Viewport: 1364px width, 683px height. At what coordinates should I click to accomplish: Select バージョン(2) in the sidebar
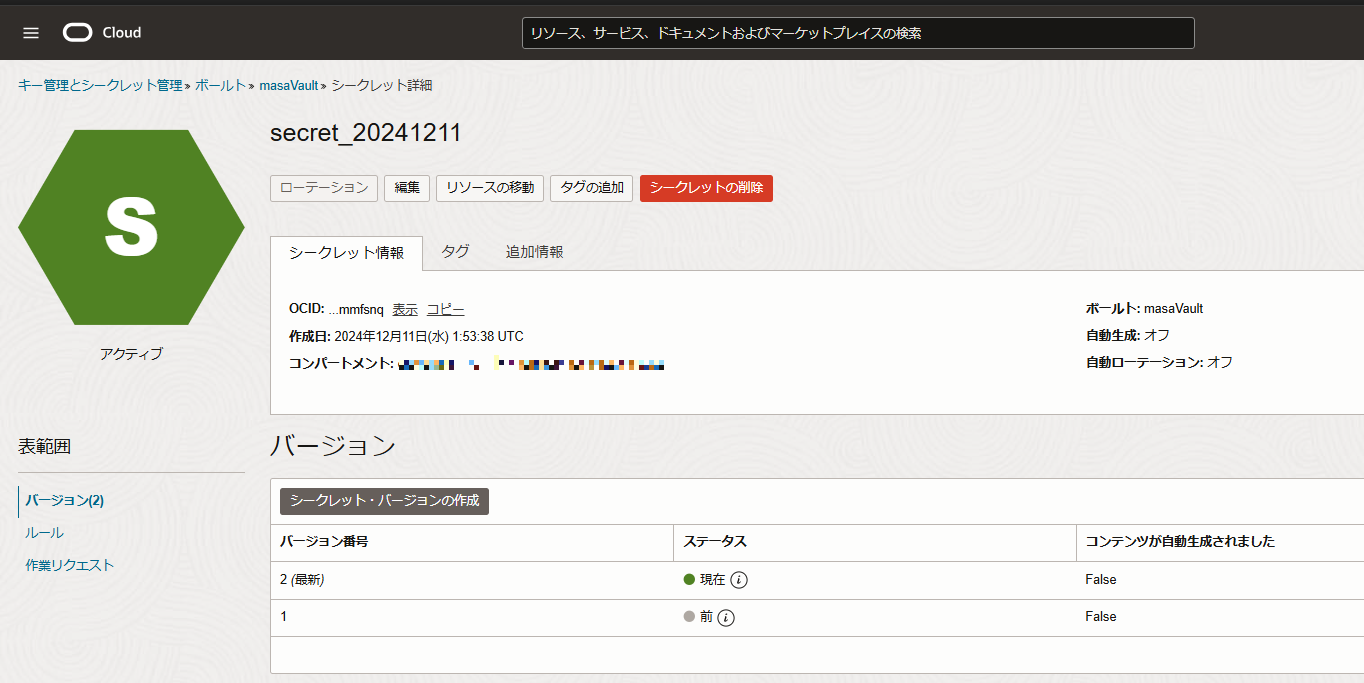point(65,500)
